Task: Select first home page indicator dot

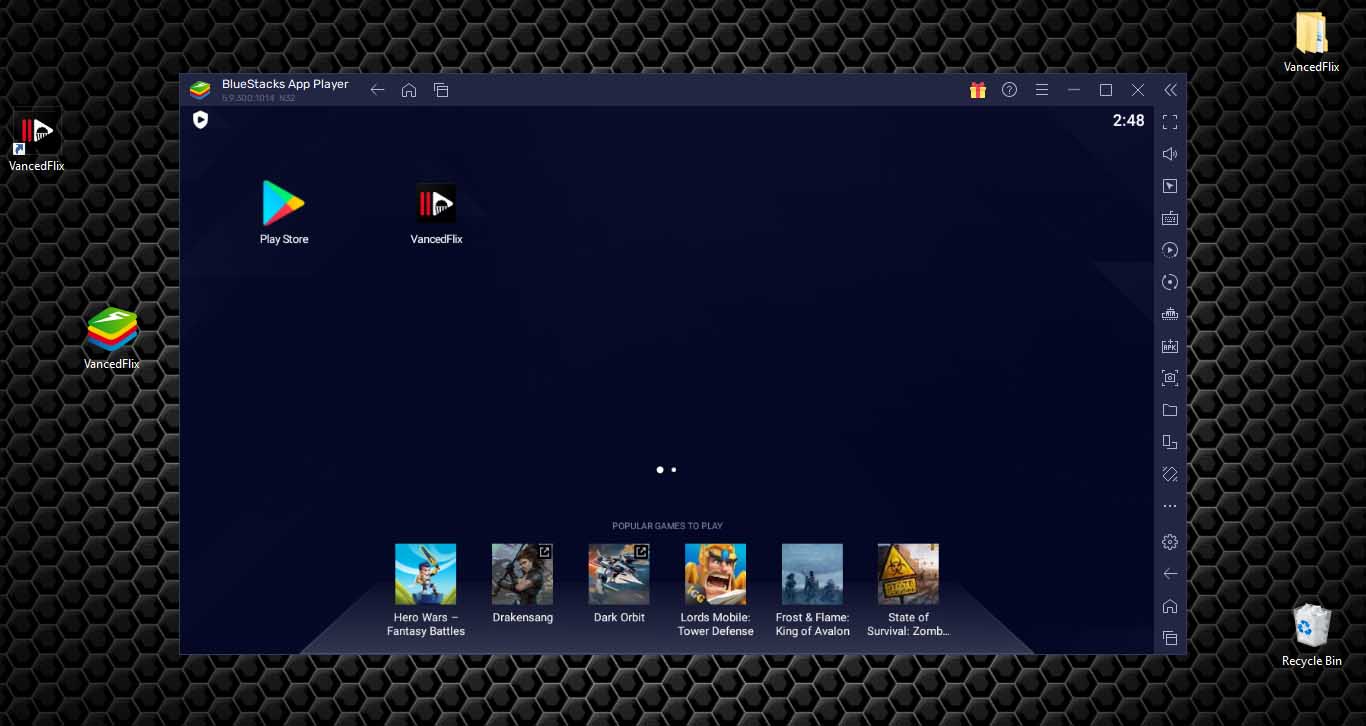Action: (660, 469)
